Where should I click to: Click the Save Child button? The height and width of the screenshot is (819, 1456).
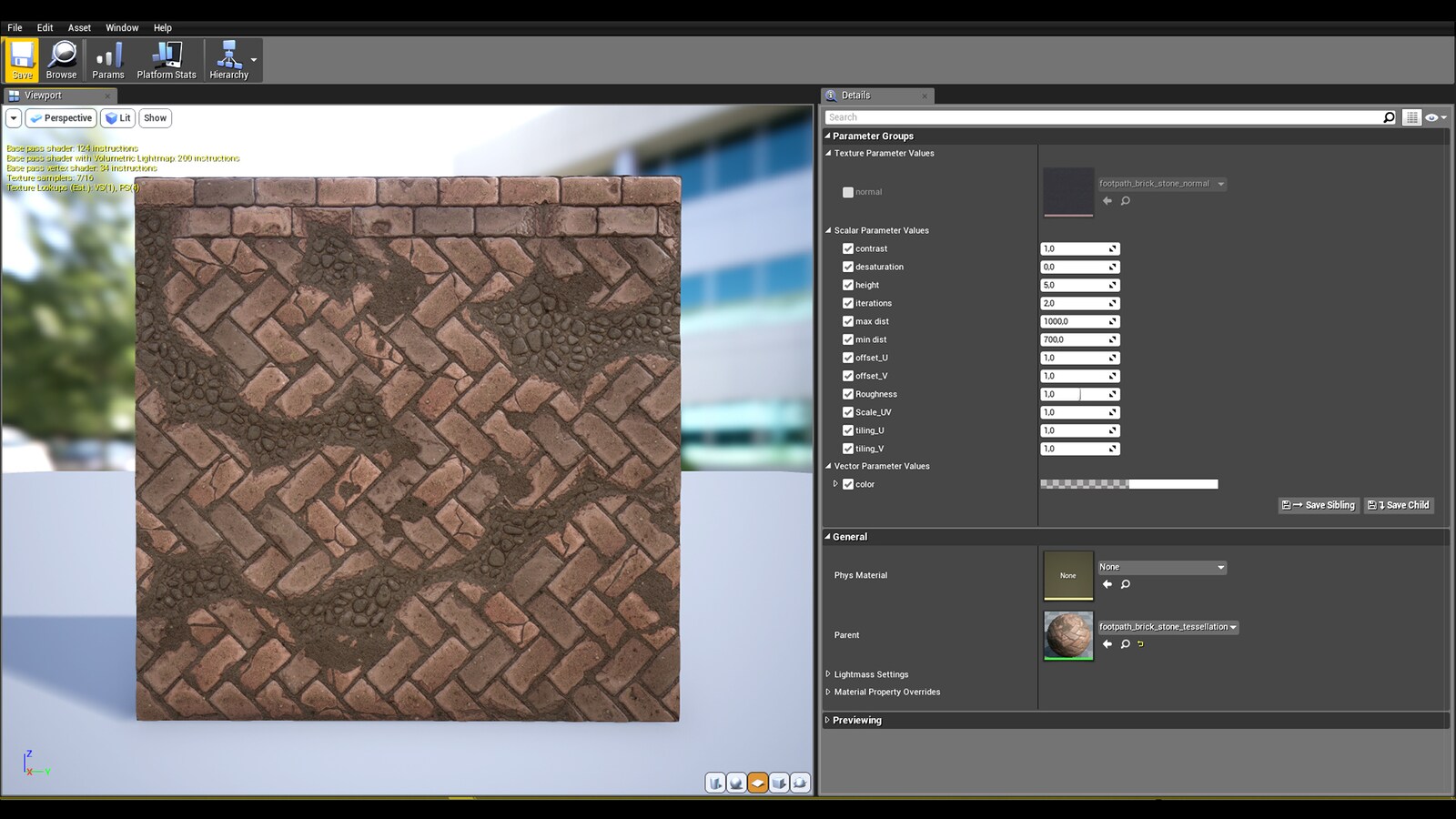[x=1399, y=505]
